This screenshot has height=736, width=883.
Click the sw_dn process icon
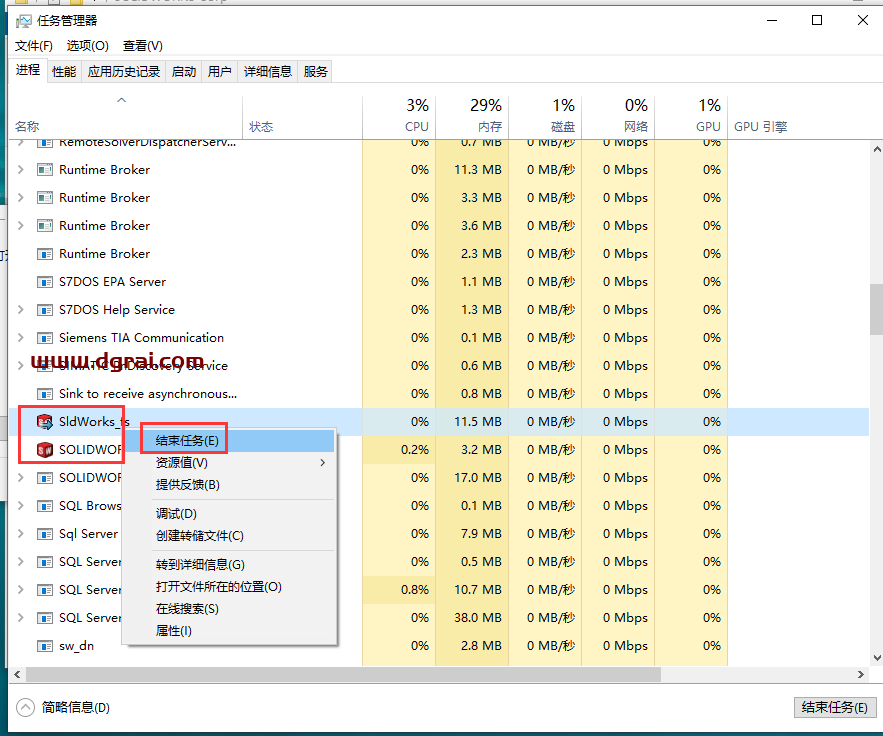click(x=44, y=646)
